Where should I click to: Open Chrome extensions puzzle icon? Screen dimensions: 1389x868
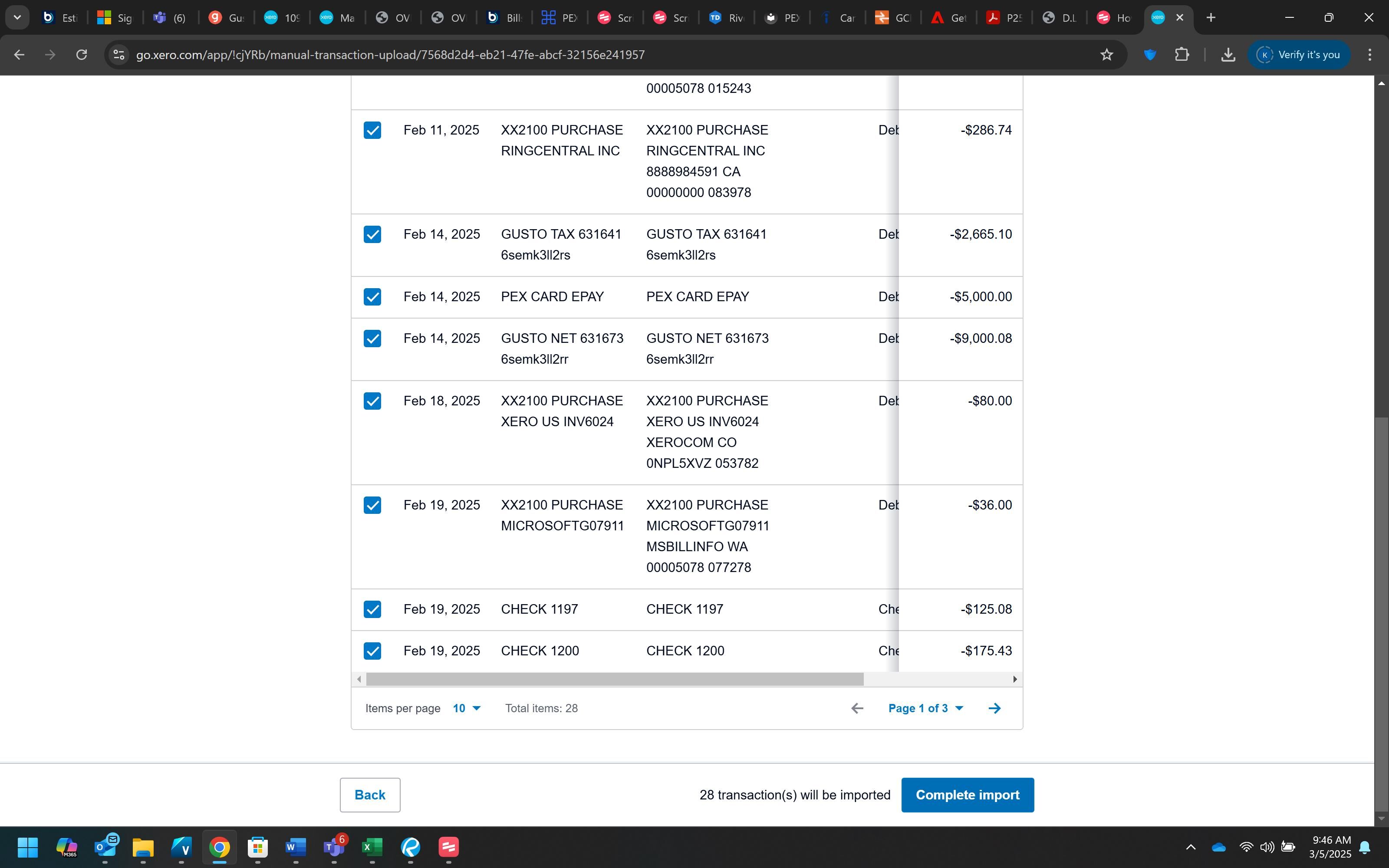1182,55
